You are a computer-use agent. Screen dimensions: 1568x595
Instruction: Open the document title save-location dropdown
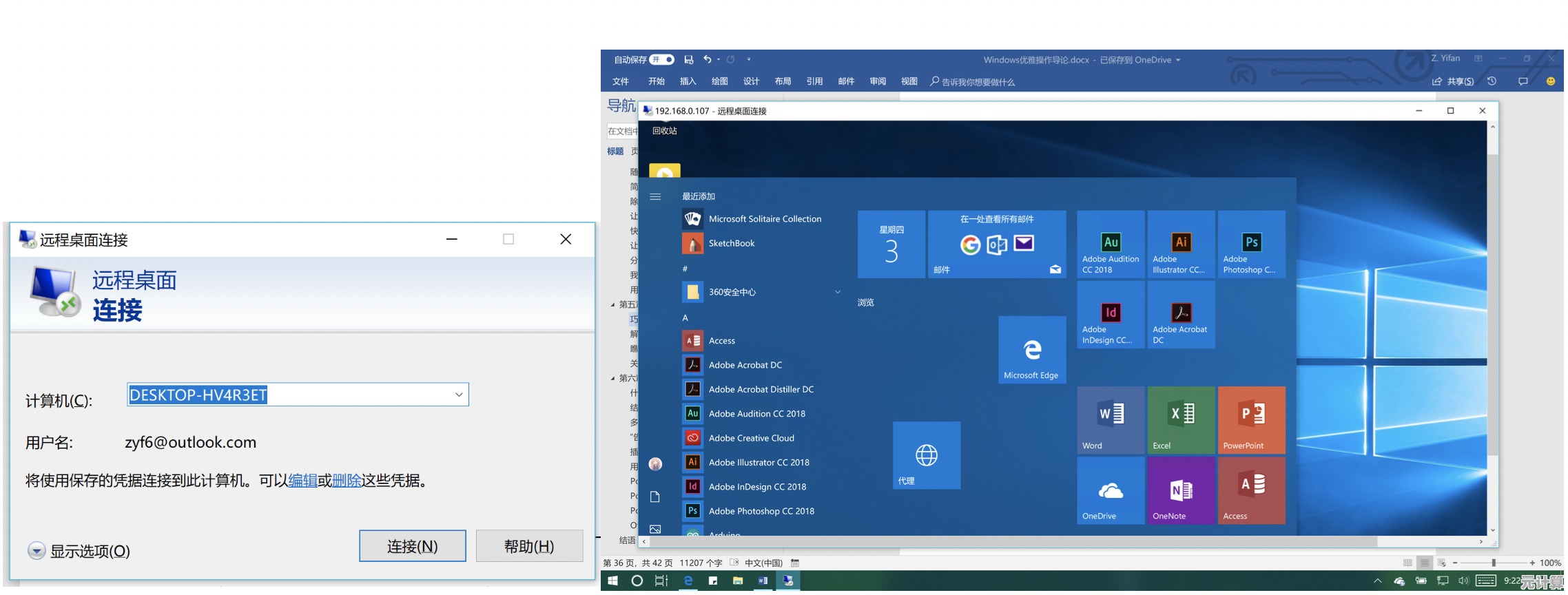(x=1178, y=60)
